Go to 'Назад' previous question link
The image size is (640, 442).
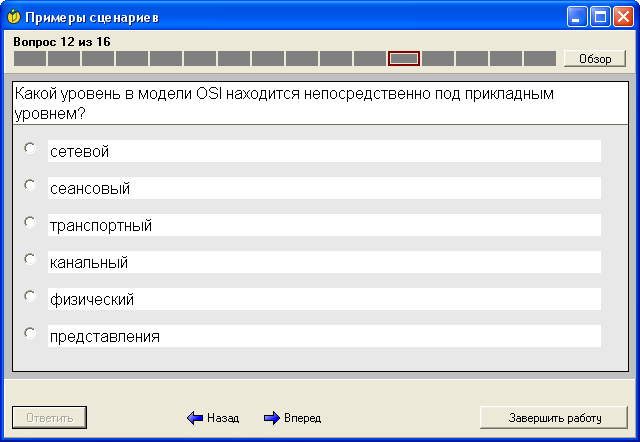pyautogui.click(x=223, y=418)
